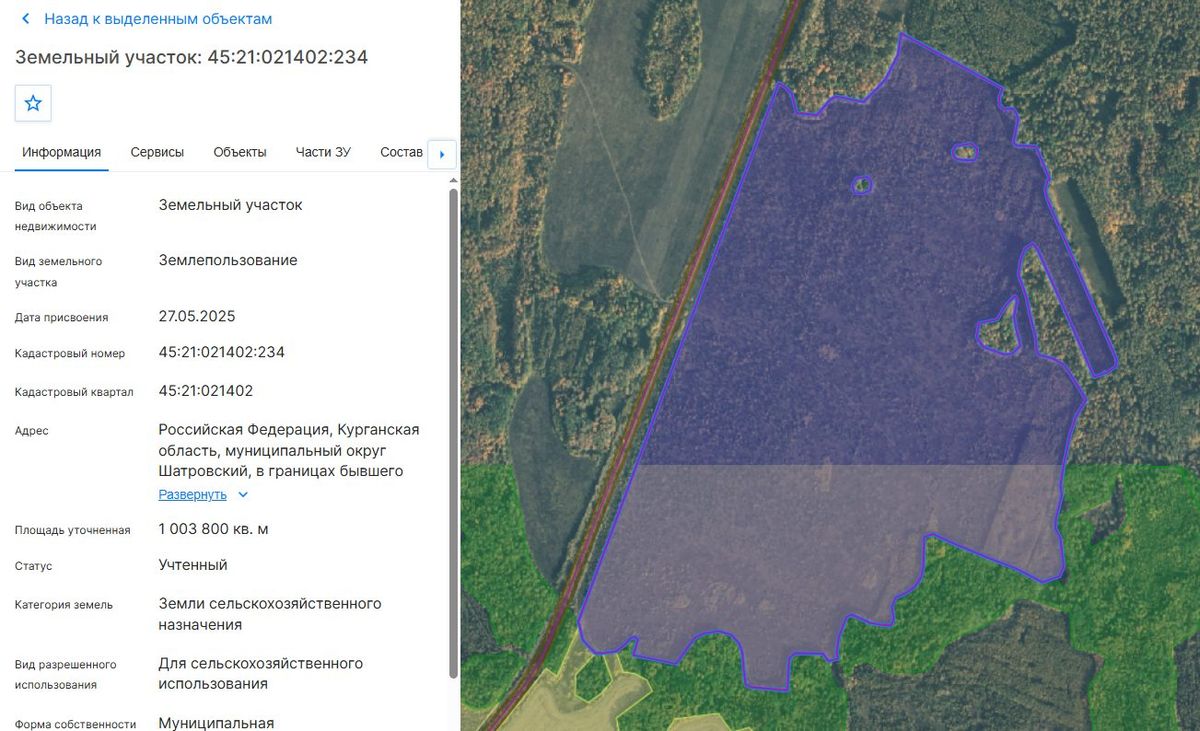
Task: Add the parcel to favorites with the star icon
Action: (33, 103)
